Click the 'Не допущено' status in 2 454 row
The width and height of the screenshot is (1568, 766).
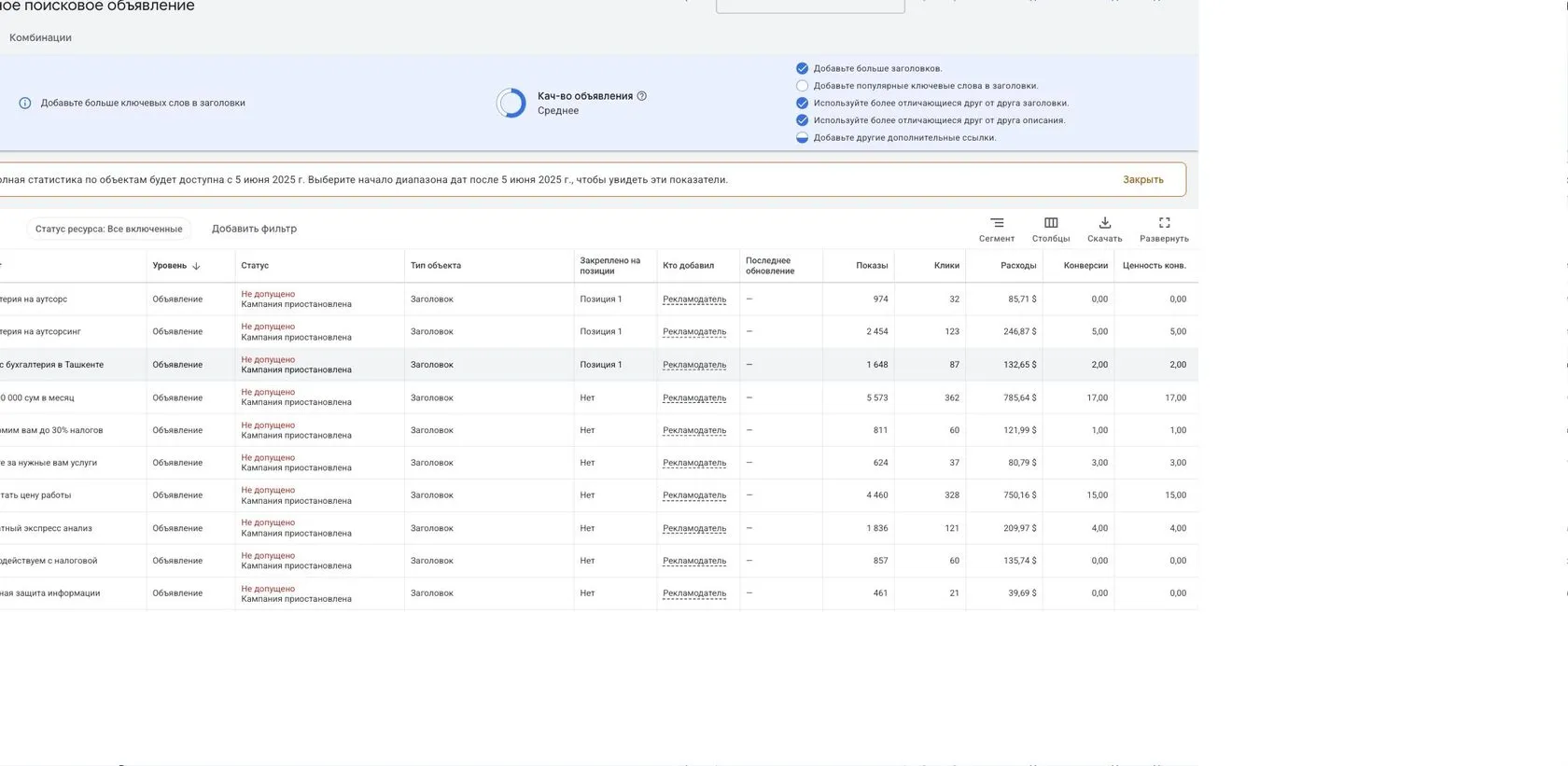(268, 327)
